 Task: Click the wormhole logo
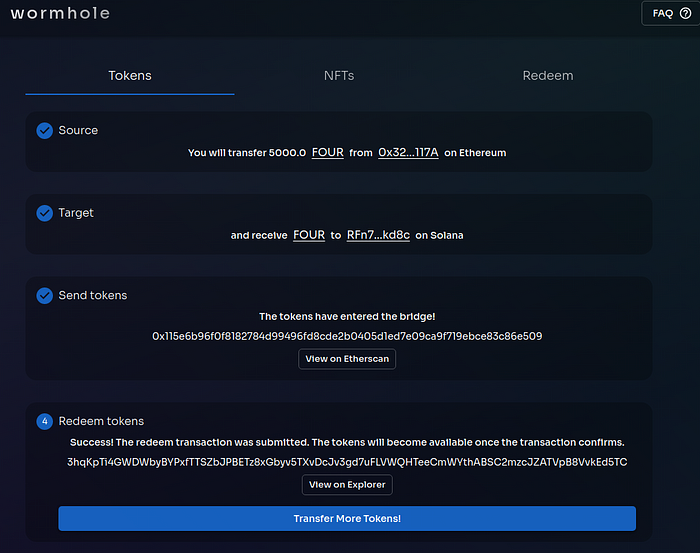pos(60,14)
